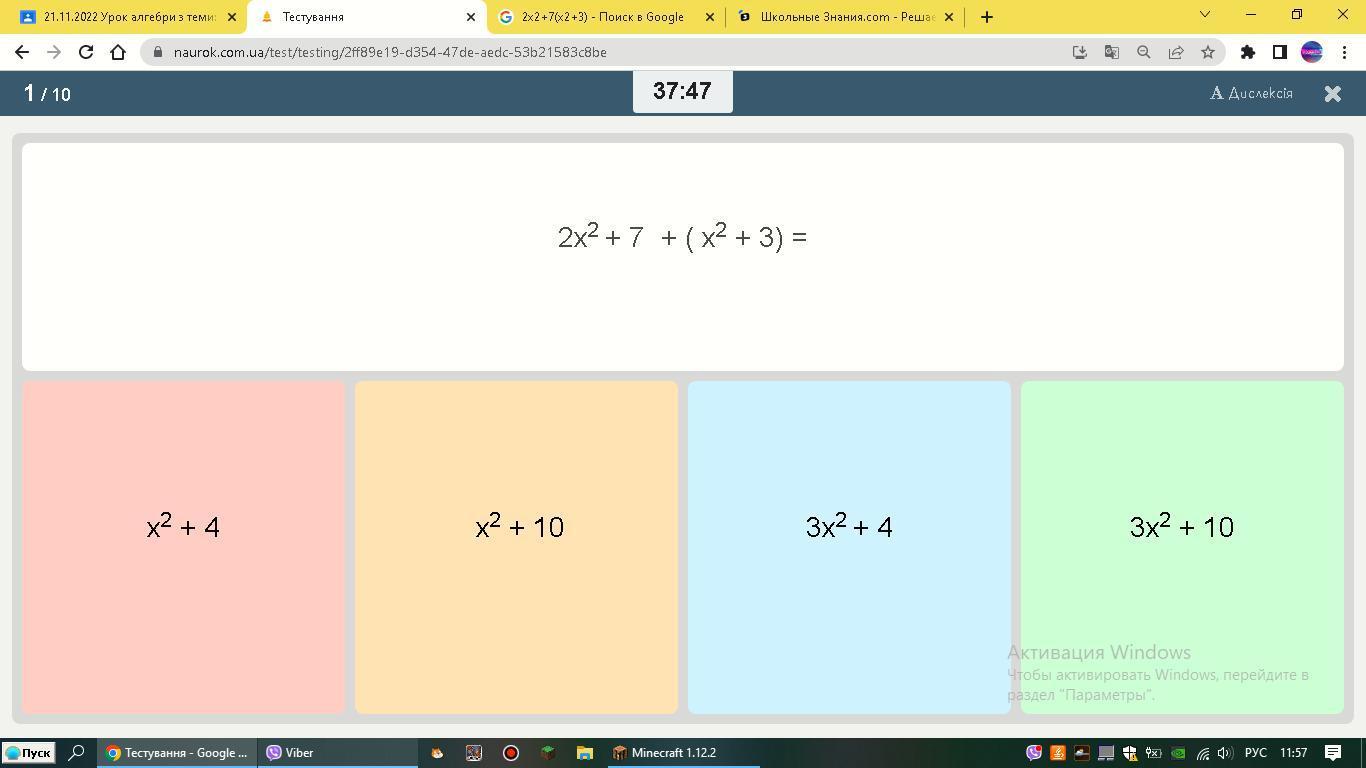Viewport: 1366px width, 768px height.
Task: Reload the page
Action: point(86,52)
